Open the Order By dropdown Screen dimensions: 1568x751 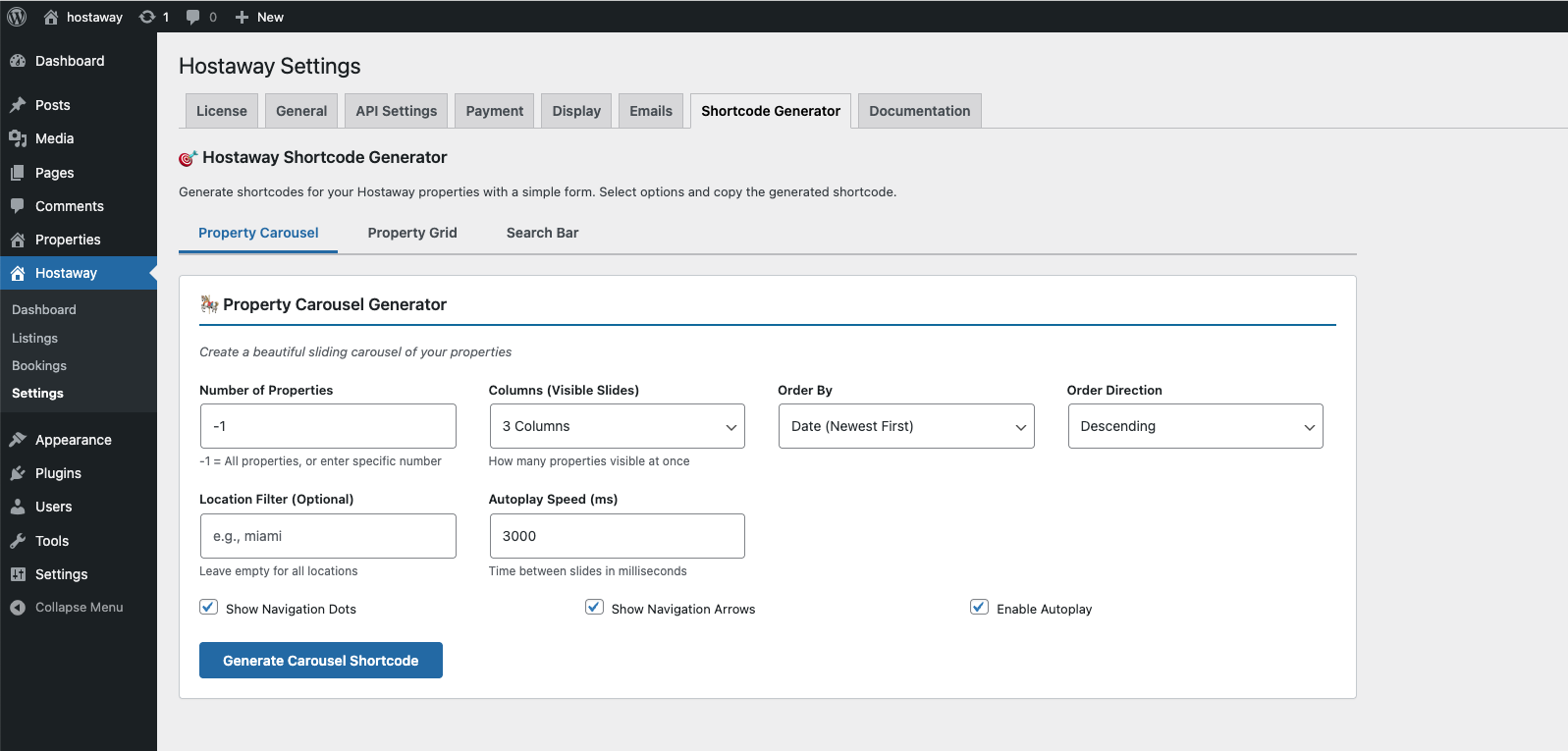click(x=906, y=426)
